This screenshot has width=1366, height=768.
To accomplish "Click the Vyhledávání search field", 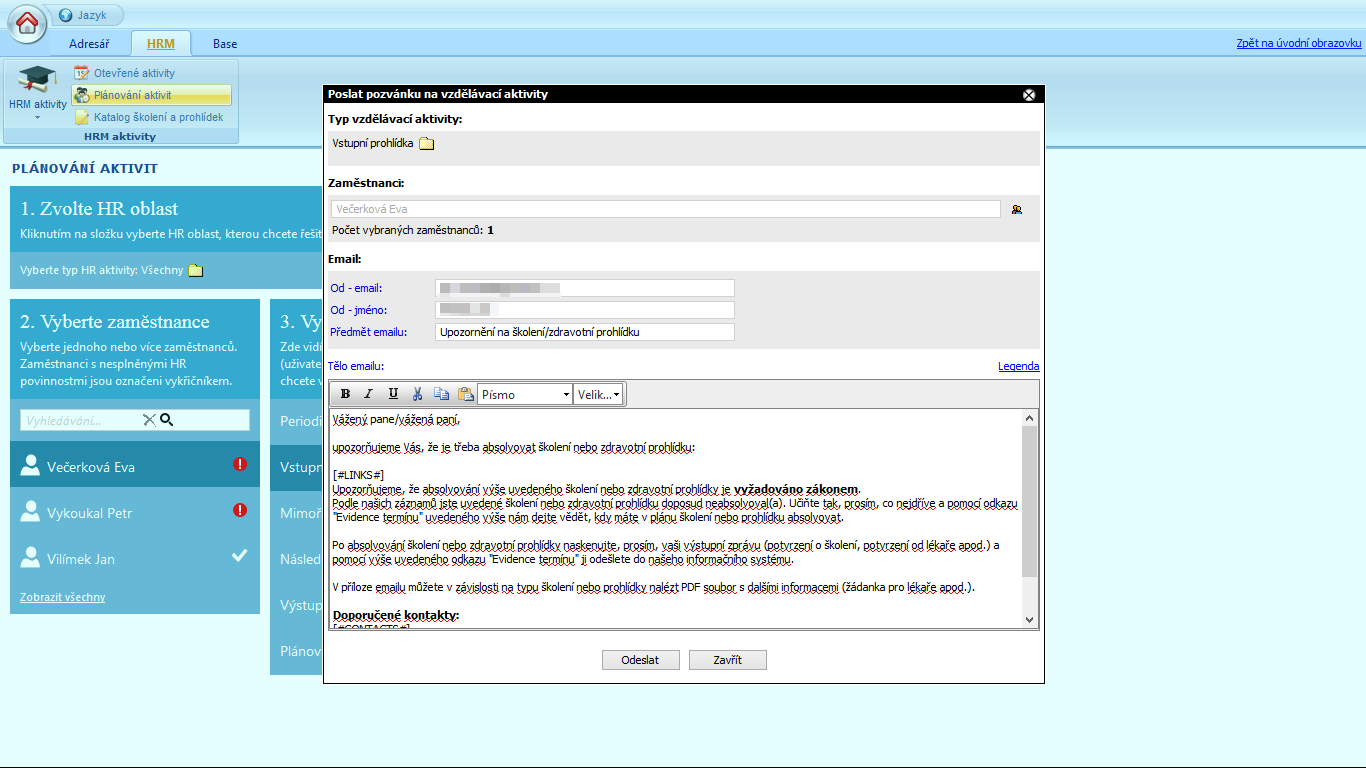I will pyautogui.click(x=82, y=420).
